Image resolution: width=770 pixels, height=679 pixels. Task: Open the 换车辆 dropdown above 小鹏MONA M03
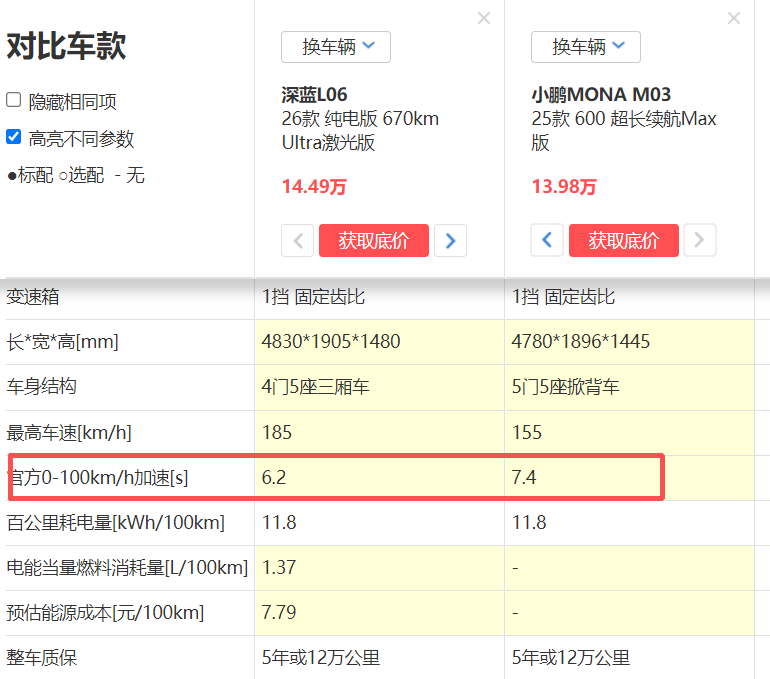coord(586,47)
